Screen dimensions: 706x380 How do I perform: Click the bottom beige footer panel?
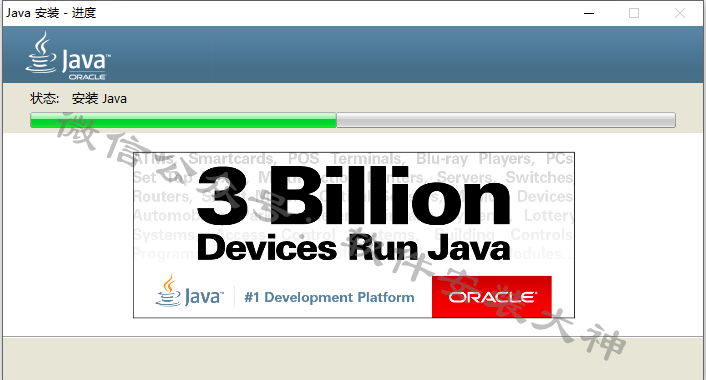point(353,358)
